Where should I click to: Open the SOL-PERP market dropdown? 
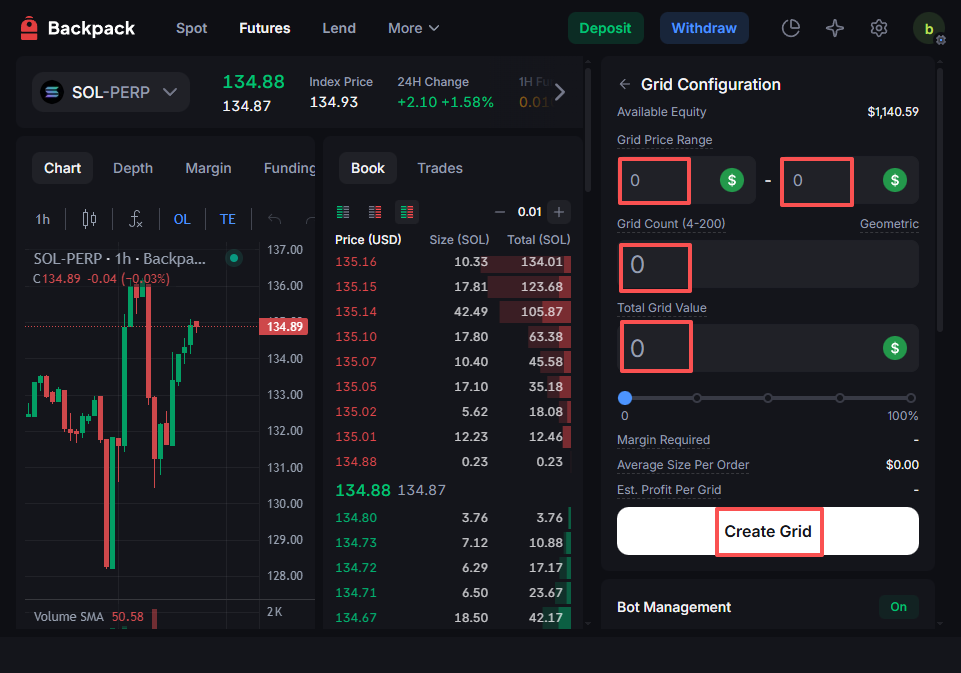110,93
